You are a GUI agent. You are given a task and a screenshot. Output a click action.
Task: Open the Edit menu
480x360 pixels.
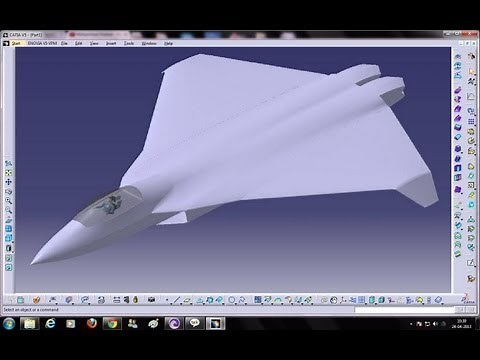point(78,43)
